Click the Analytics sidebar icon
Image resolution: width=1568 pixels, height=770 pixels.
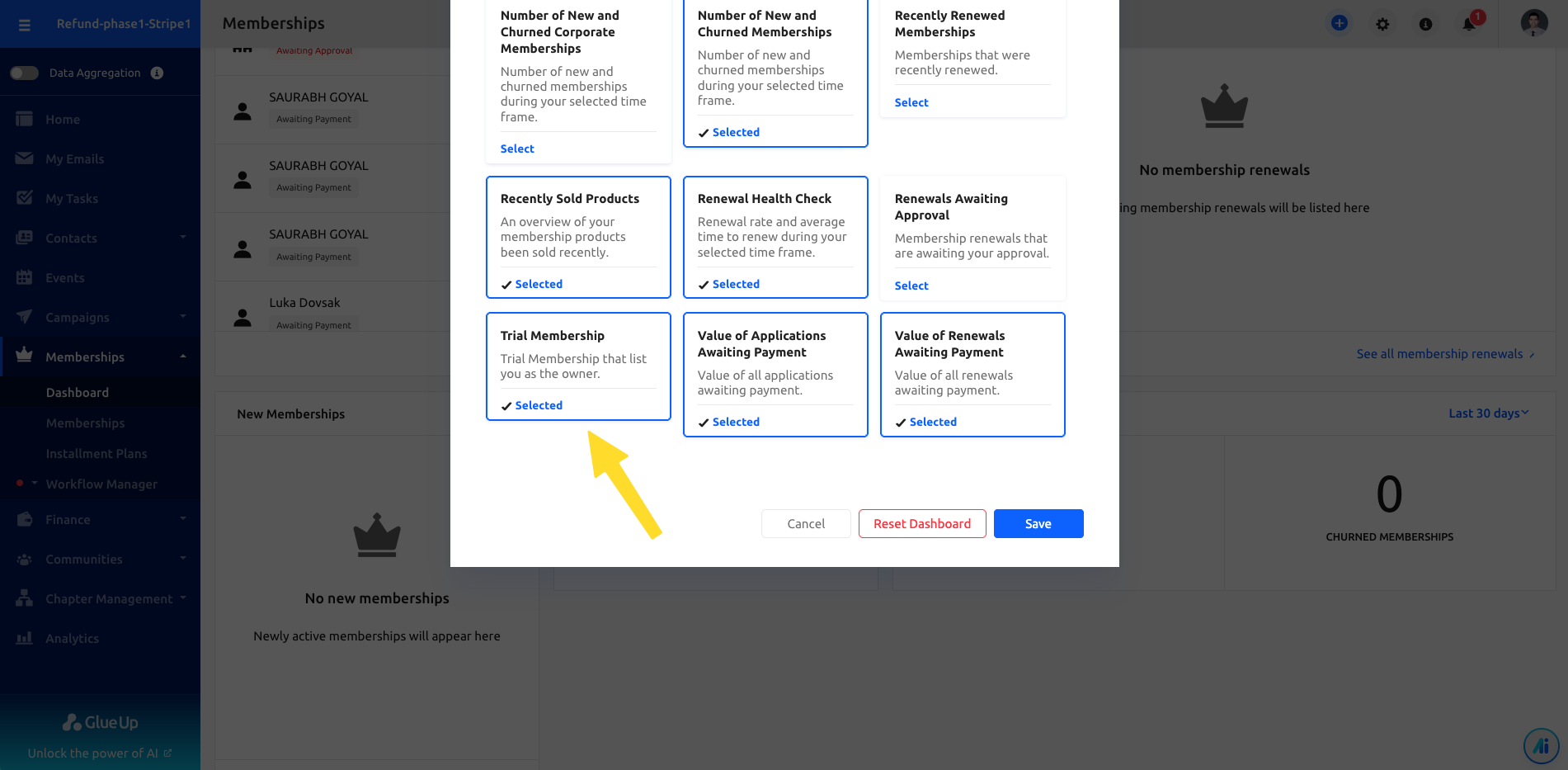[25, 638]
